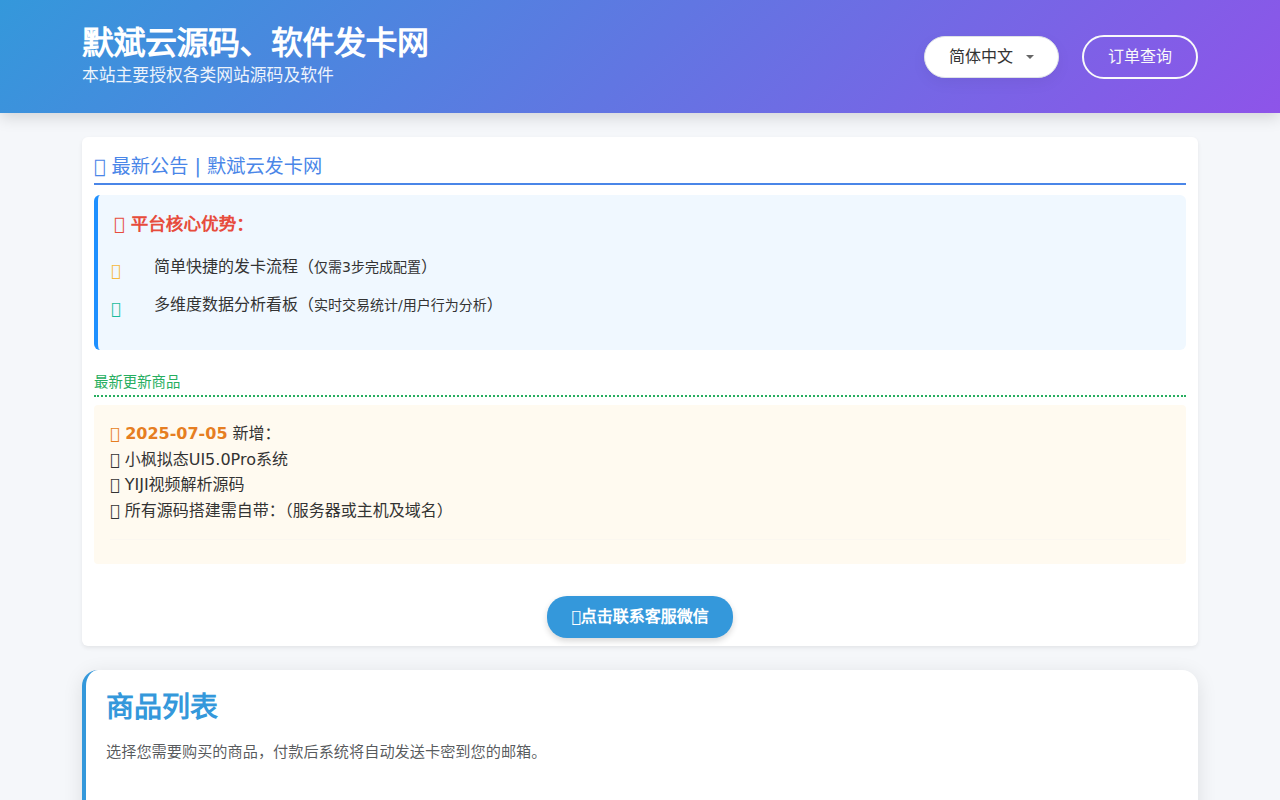The width and height of the screenshot is (1280, 800).
Task: Click the icon next to YIJI视频解析源码
Action: (x=114, y=484)
